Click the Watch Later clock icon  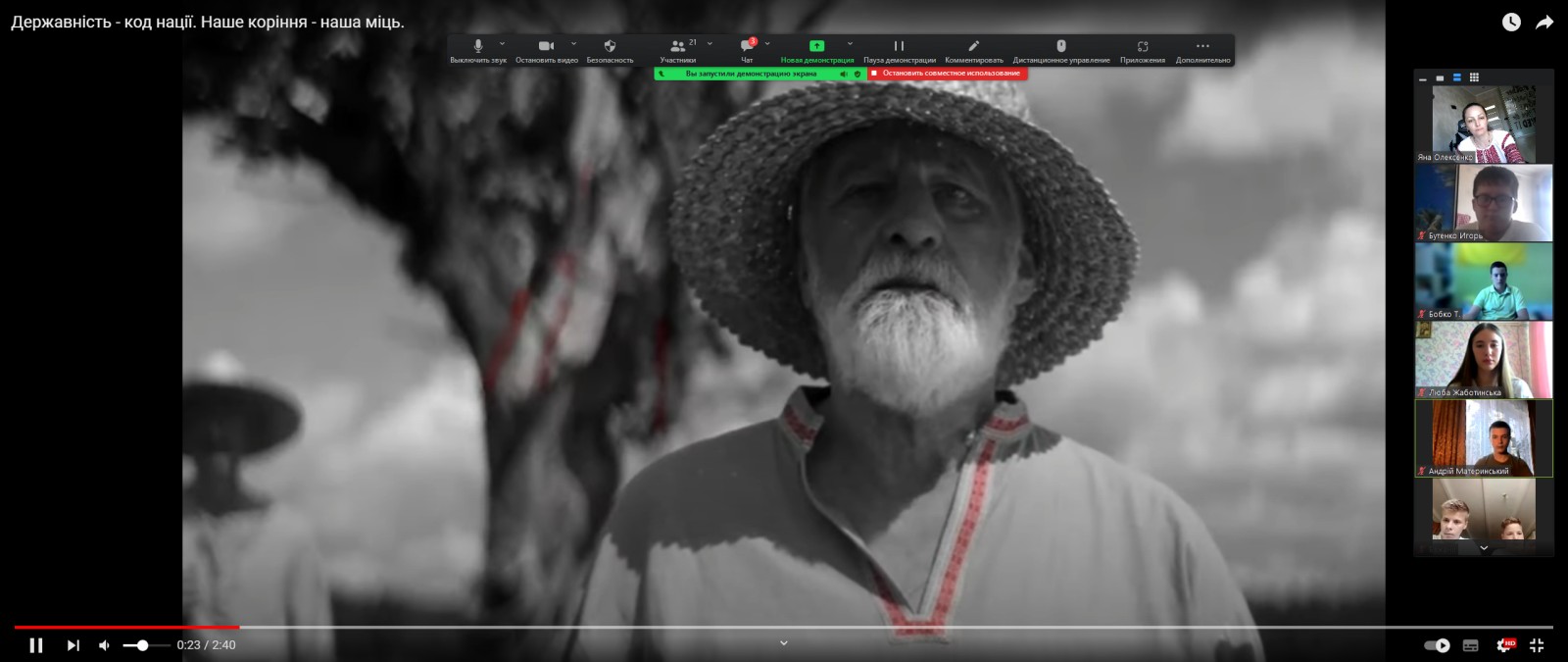point(1511,22)
